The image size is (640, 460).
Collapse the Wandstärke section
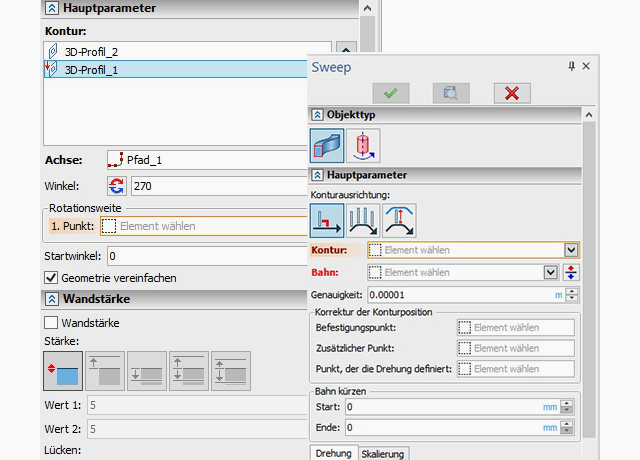[52, 299]
